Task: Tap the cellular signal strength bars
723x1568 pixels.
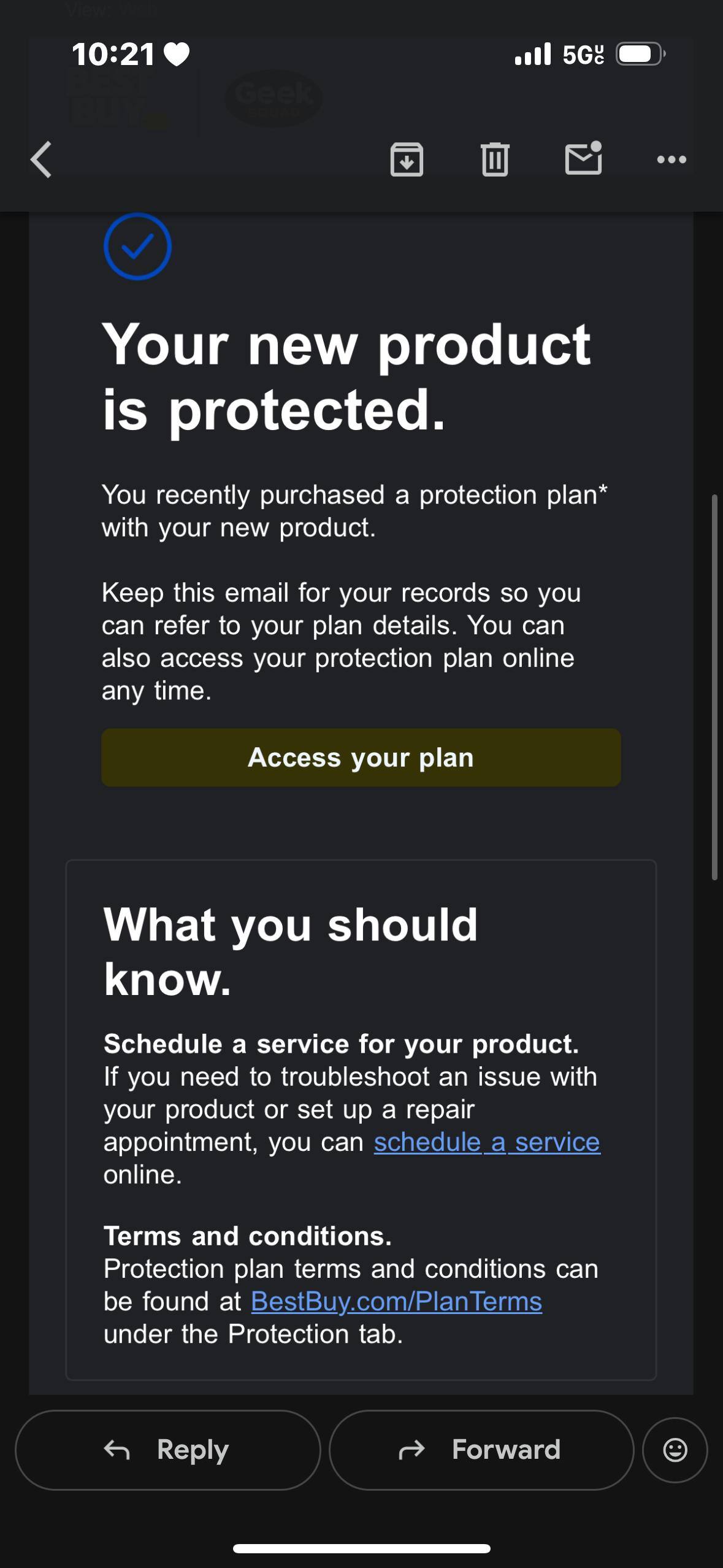Action: pyautogui.click(x=533, y=54)
